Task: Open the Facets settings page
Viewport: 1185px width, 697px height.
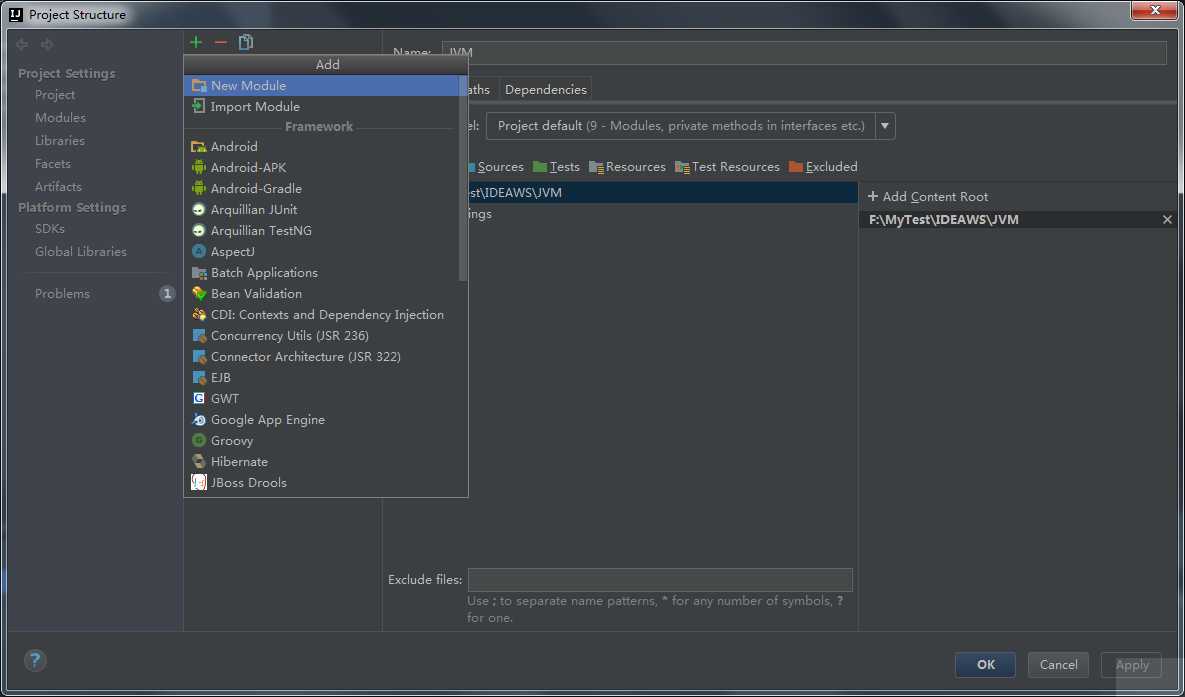Action: [53, 163]
